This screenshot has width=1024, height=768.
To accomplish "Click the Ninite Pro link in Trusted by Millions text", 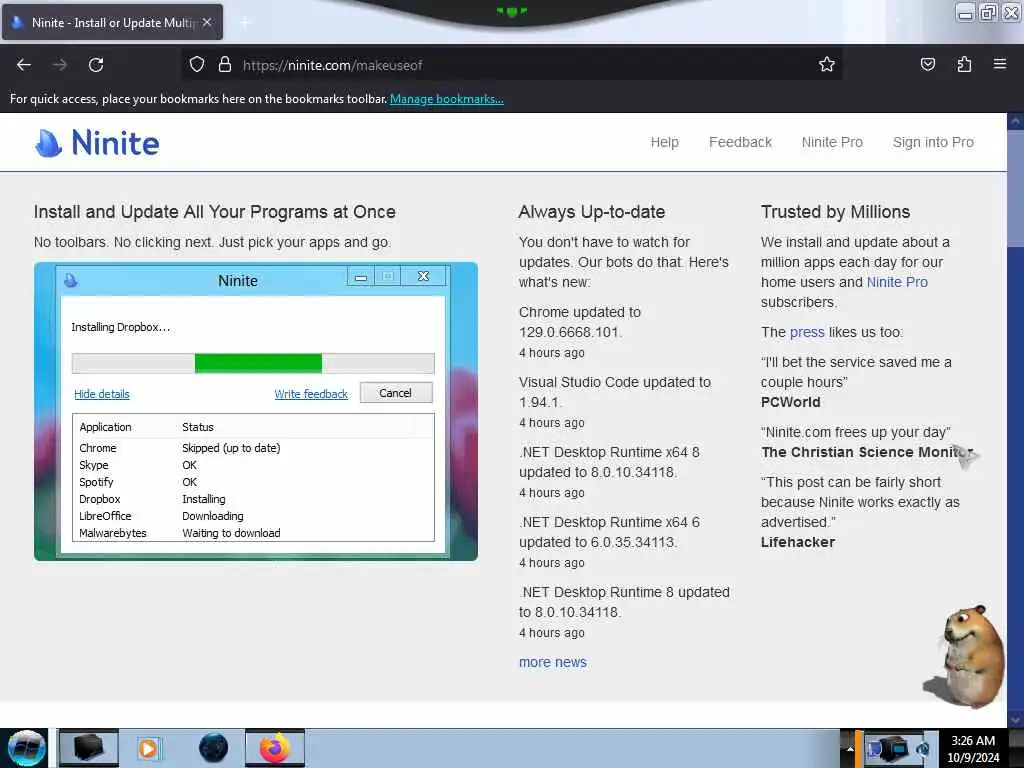I will coord(897,282).
